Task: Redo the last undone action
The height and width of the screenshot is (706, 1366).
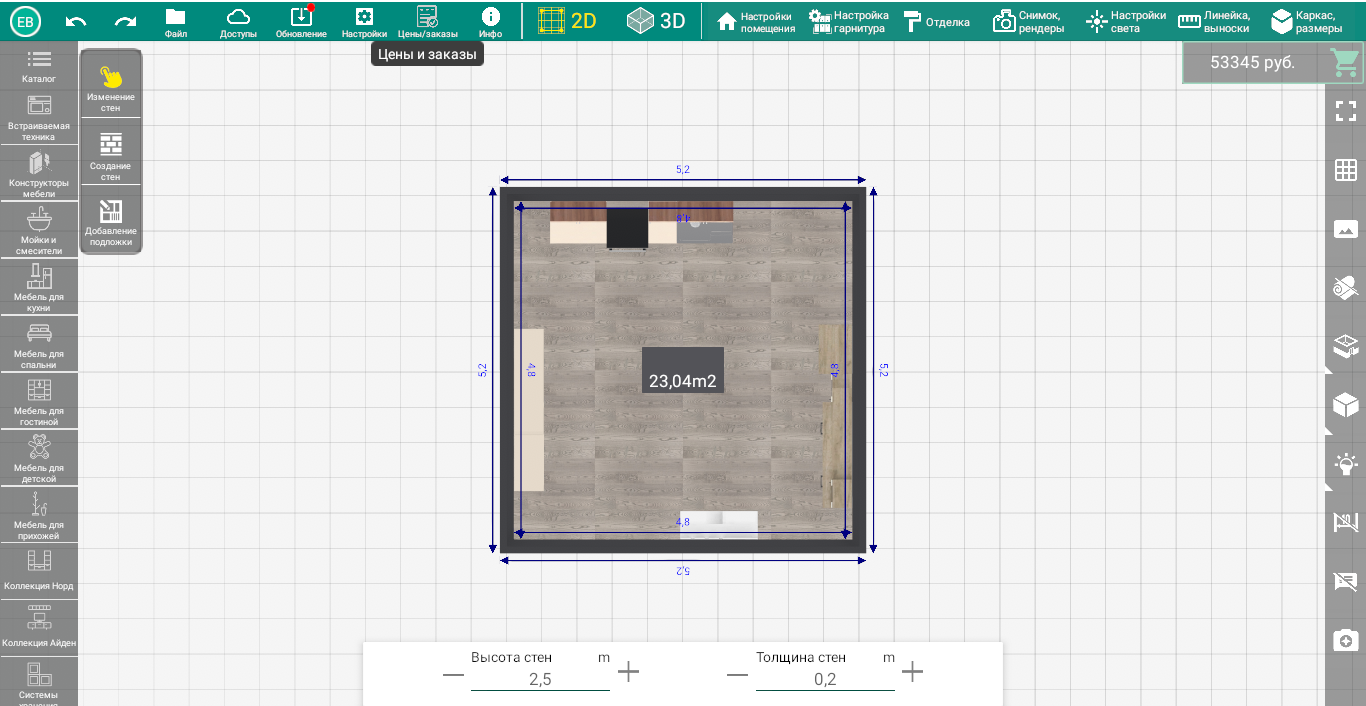Action: pos(125,21)
